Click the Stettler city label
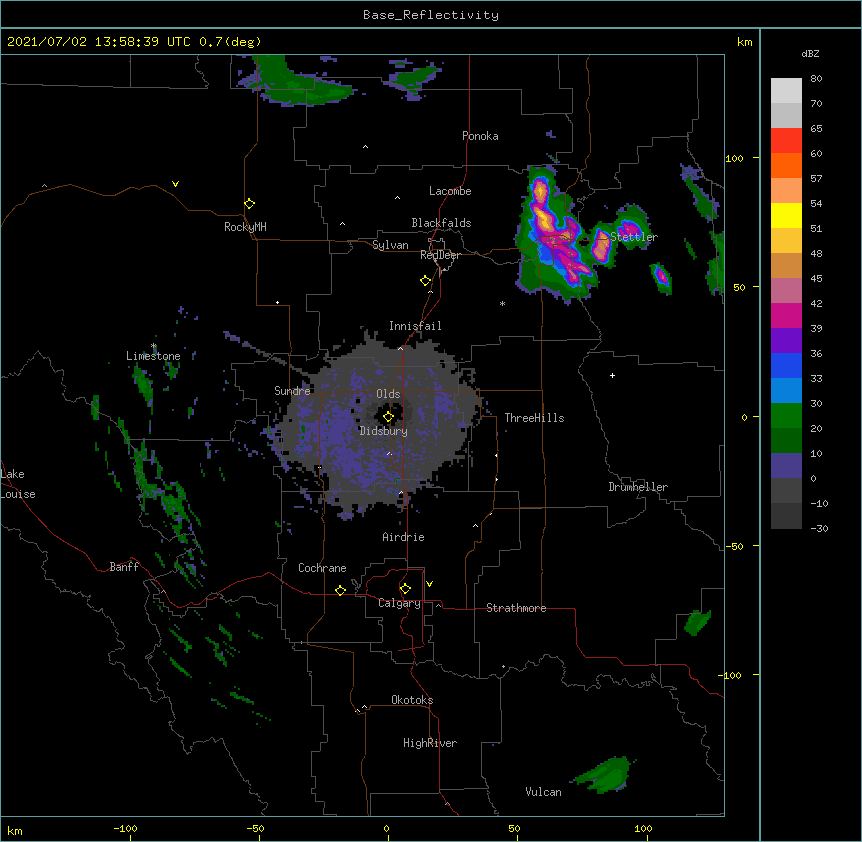Screen dimensions: 862x842 (x=634, y=237)
